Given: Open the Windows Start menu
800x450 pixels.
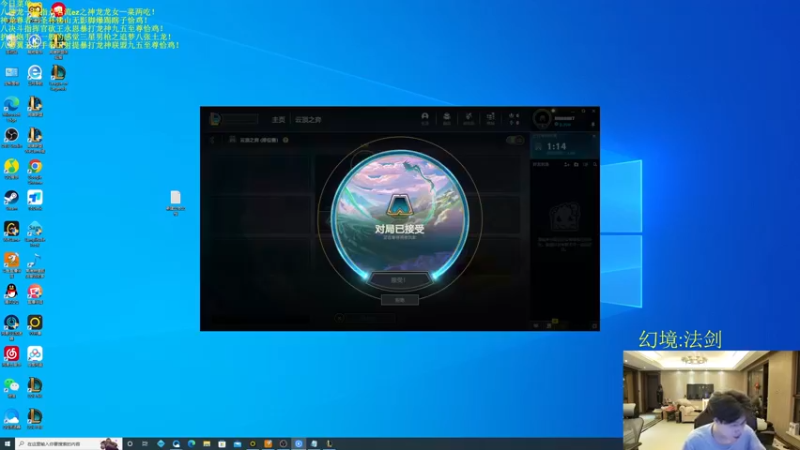Looking at the screenshot, I should tap(7, 444).
